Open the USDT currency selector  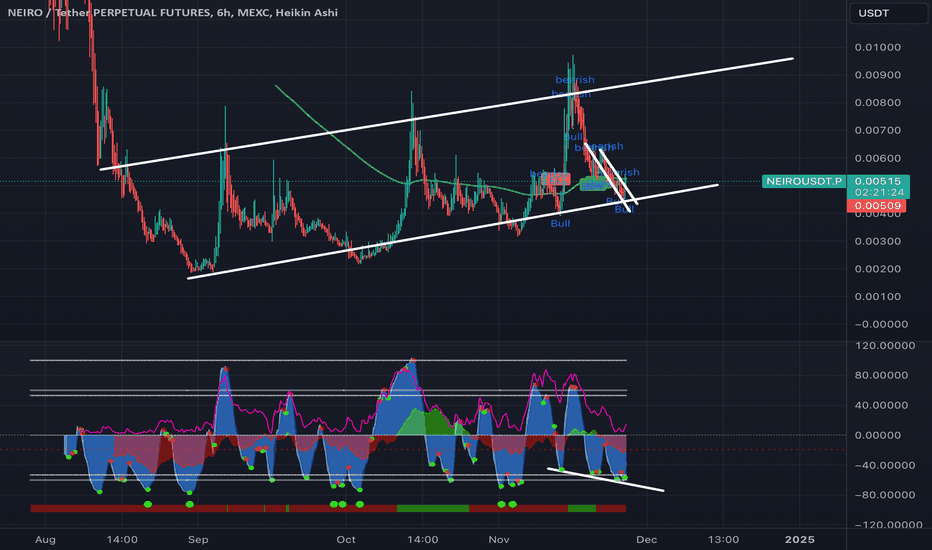click(888, 13)
